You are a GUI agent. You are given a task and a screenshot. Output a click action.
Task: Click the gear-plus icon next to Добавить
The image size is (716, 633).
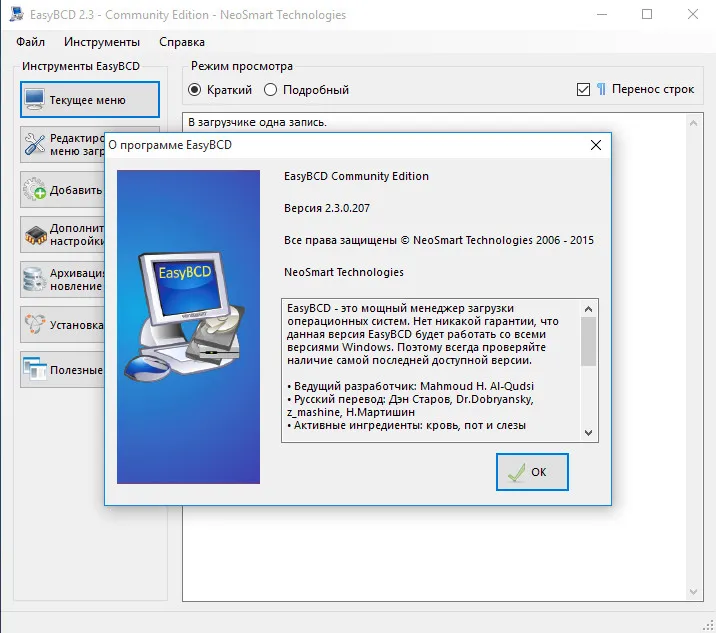(35, 190)
